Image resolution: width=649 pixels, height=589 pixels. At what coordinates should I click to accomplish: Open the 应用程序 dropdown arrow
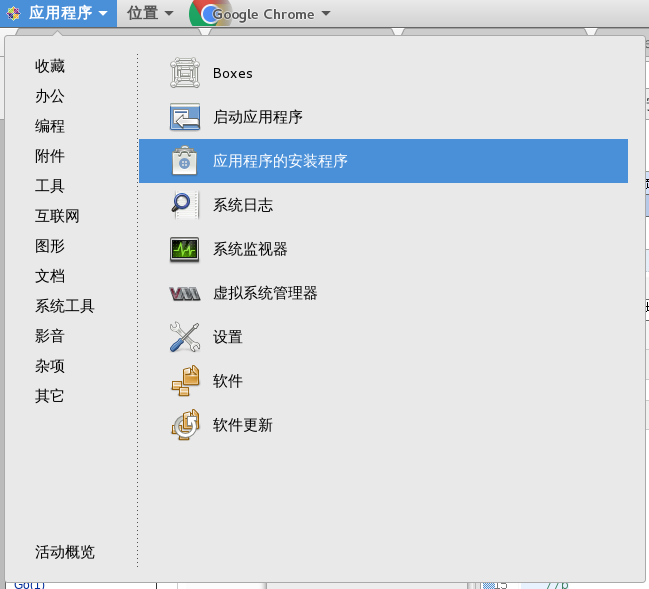103,14
